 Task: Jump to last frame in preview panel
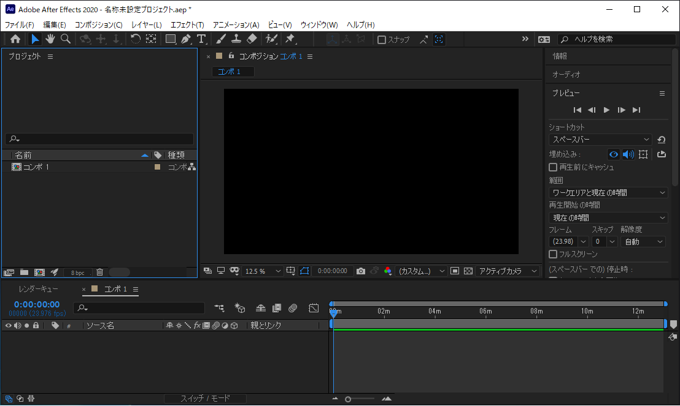[x=636, y=110]
